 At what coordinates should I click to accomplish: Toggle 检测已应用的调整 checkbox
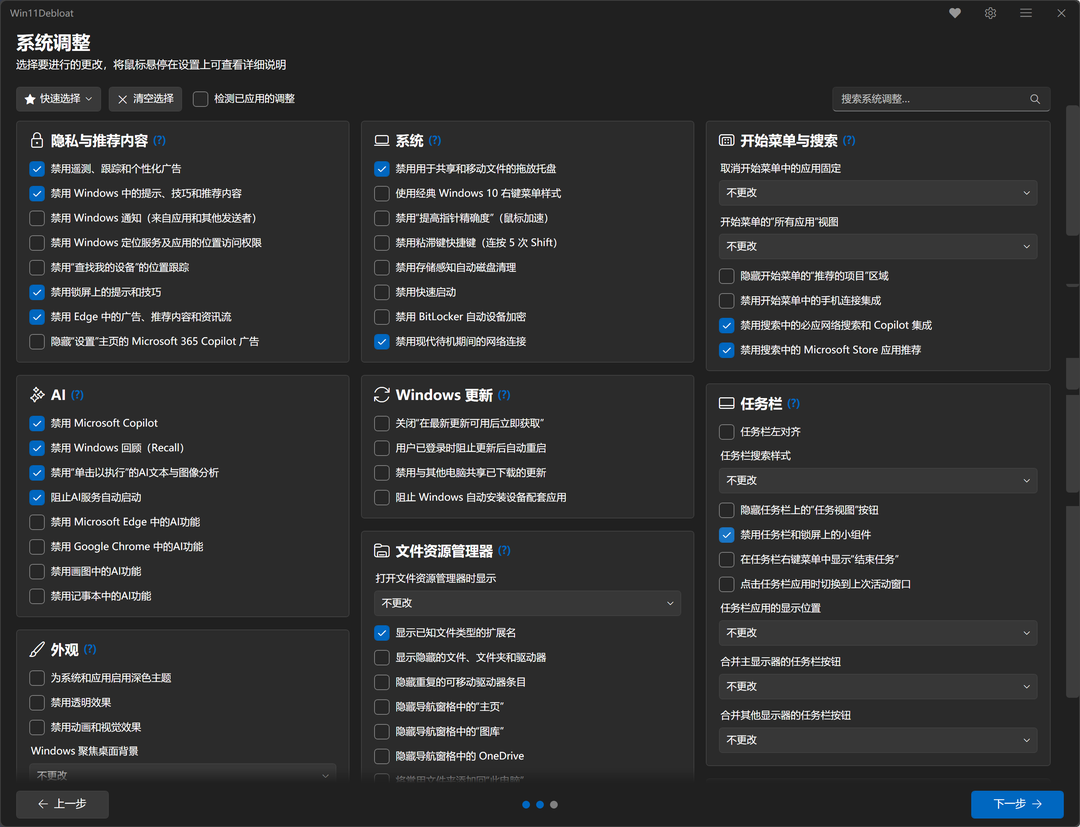[200, 99]
